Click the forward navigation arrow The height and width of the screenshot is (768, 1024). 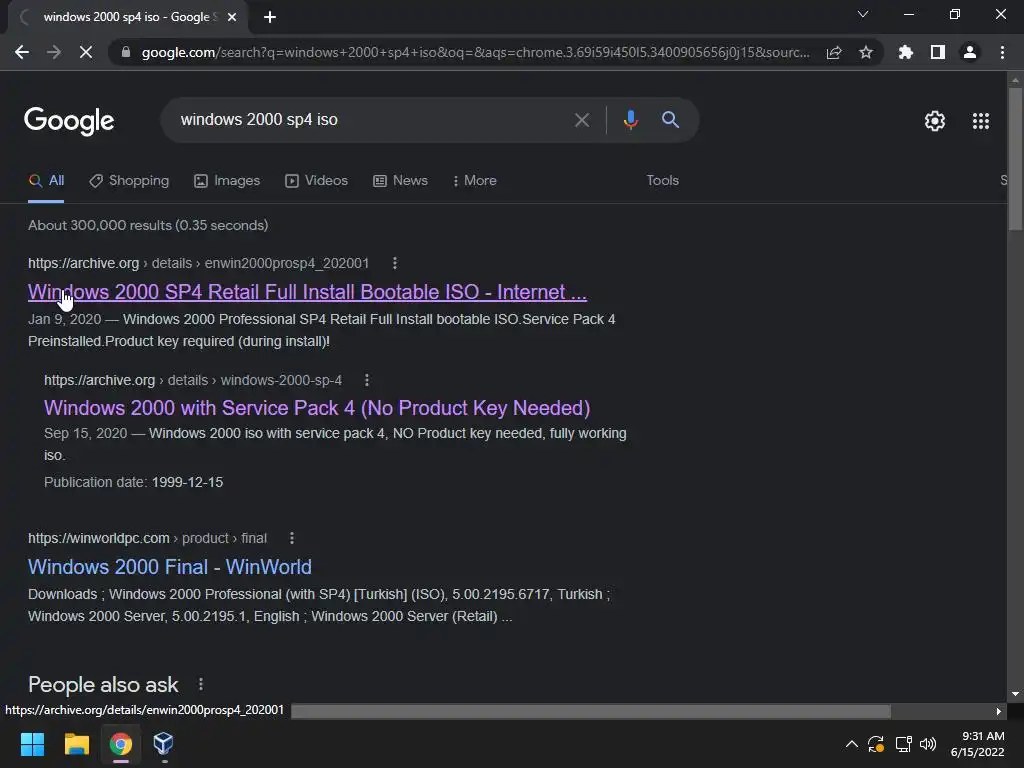pos(54,52)
